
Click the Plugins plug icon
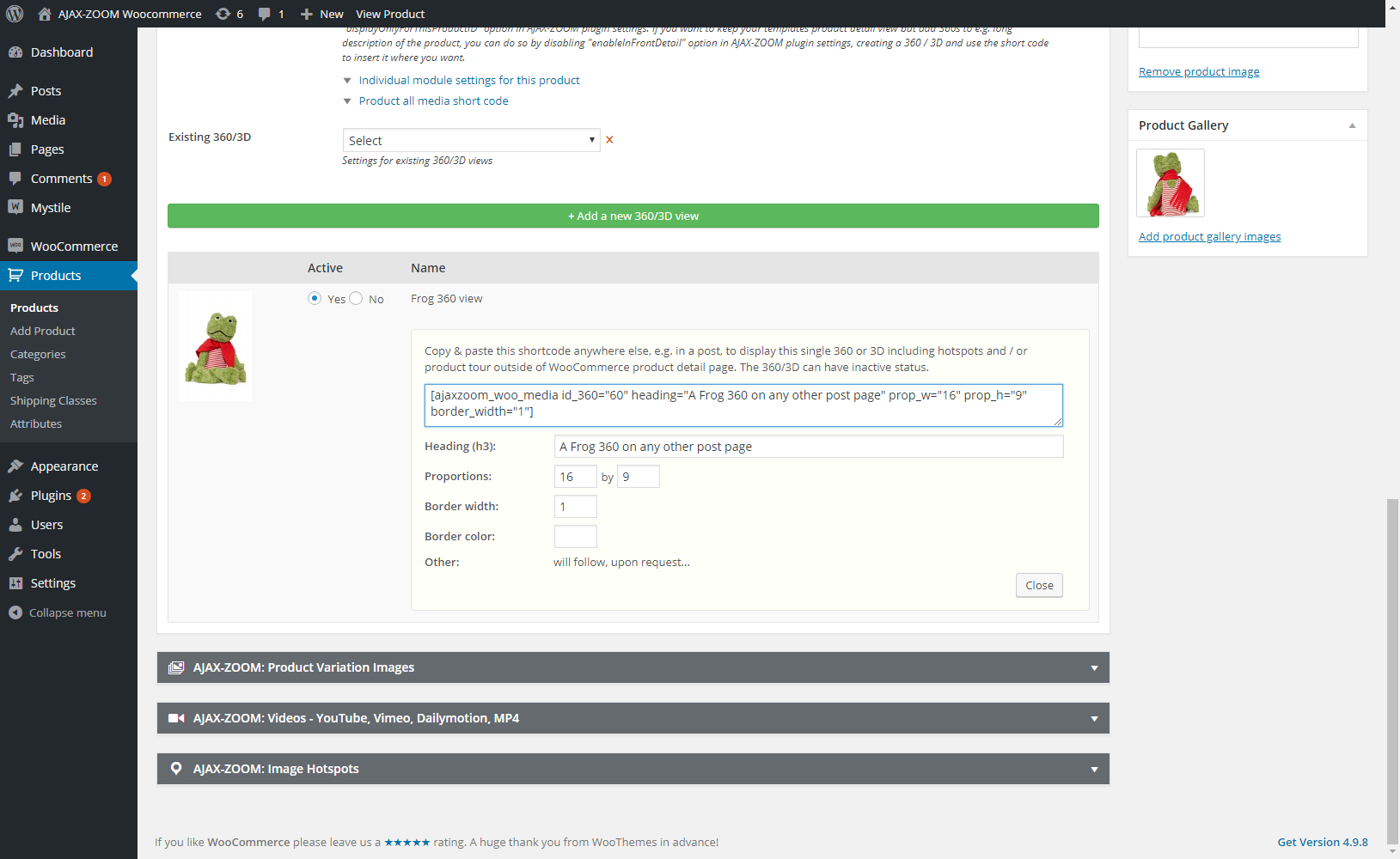coord(15,496)
